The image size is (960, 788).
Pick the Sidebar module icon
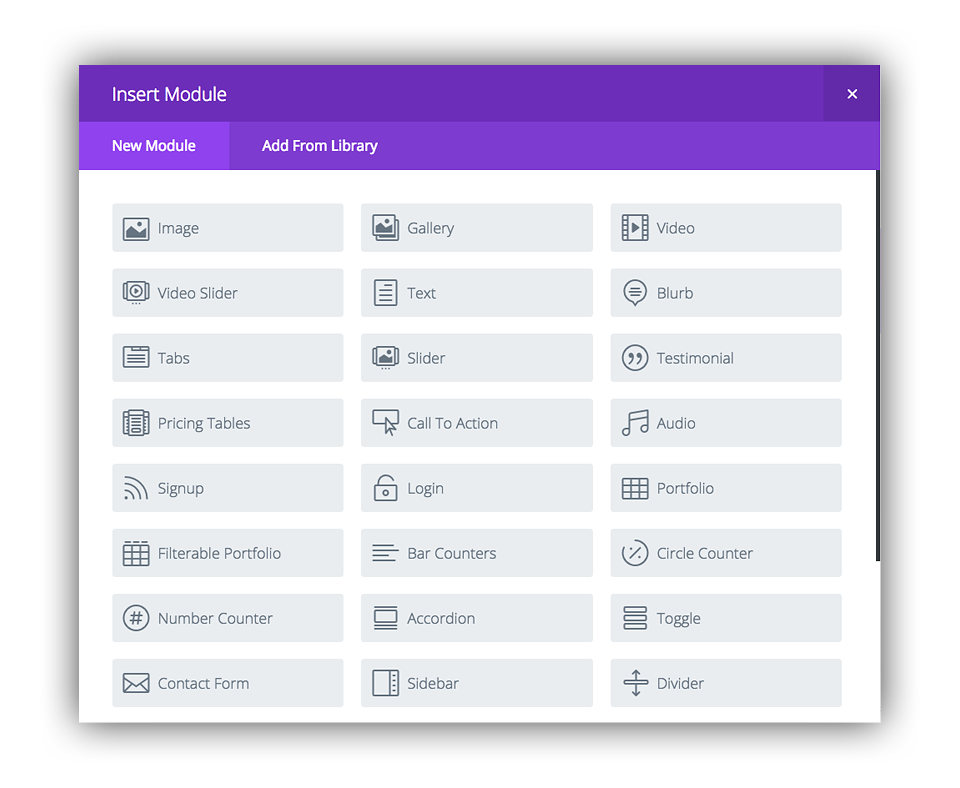386,683
